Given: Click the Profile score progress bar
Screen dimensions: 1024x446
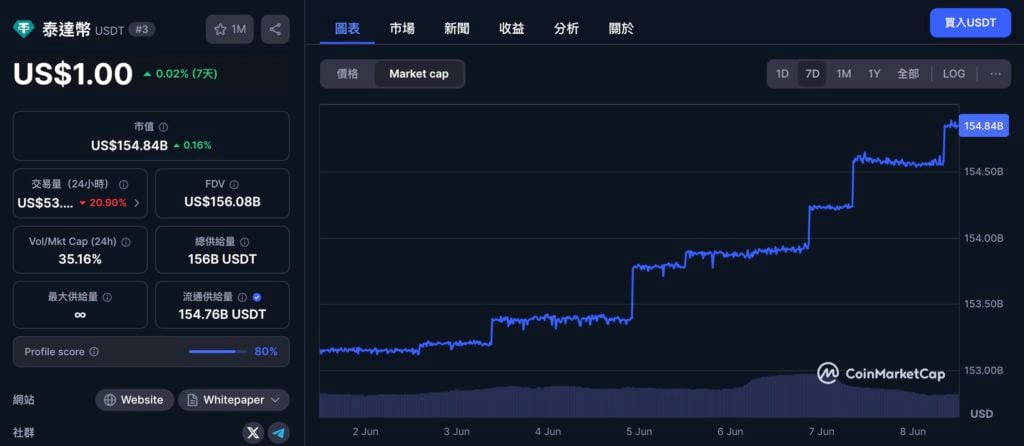Looking at the screenshot, I should [x=218, y=352].
